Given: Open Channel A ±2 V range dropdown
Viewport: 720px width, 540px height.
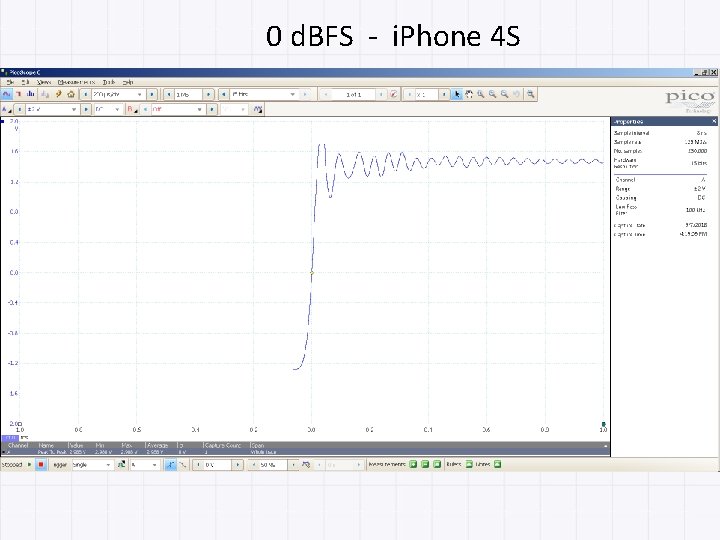Looking at the screenshot, I should point(51,109).
